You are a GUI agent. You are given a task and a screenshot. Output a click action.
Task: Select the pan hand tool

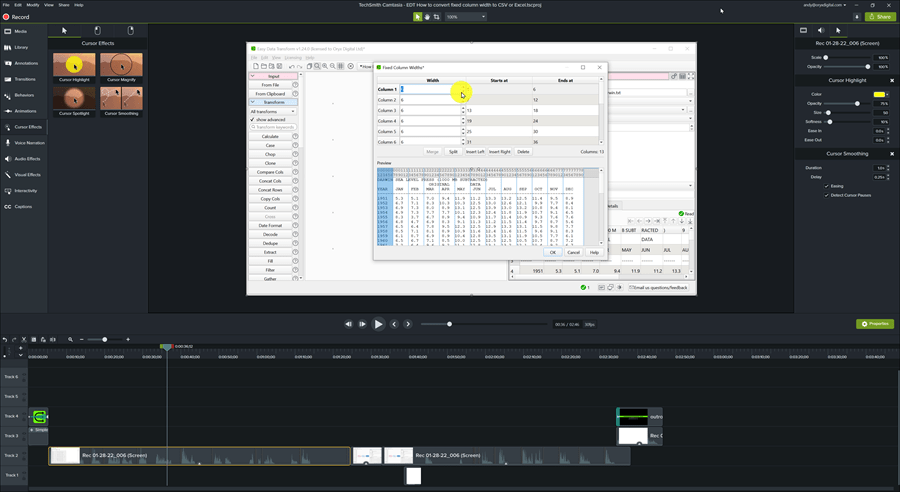(x=428, y=17)
